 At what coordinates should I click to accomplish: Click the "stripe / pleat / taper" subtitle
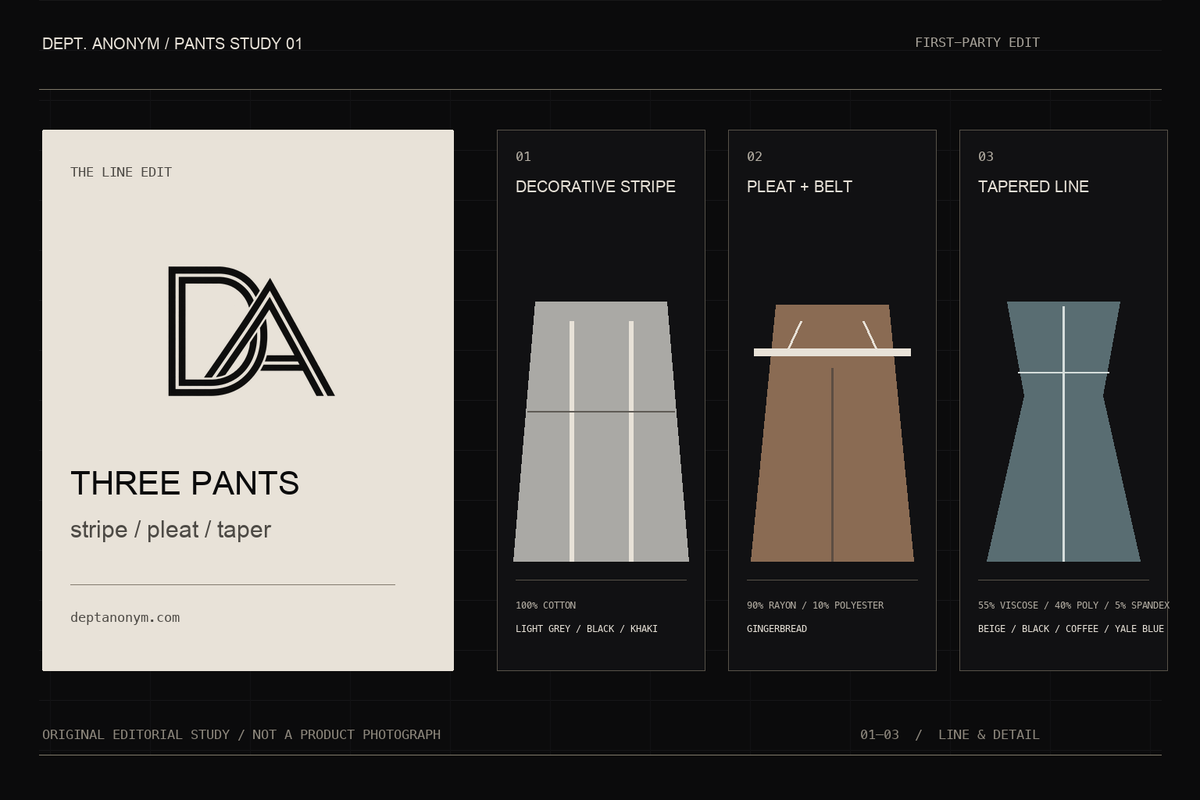click(171, 530)
